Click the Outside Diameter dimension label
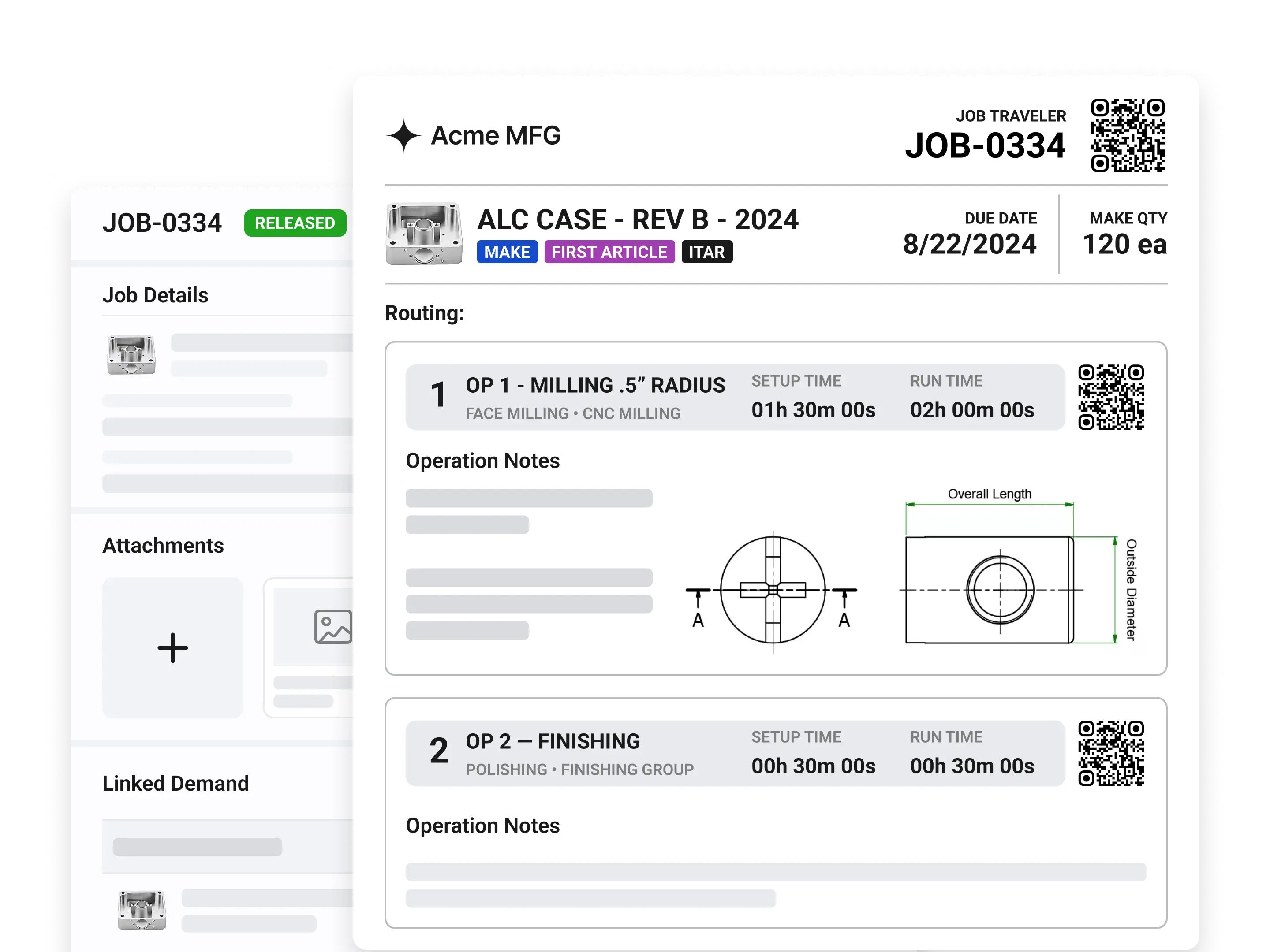The image size is (1270, 952). pyautogui.click(x=1131, y=590)
